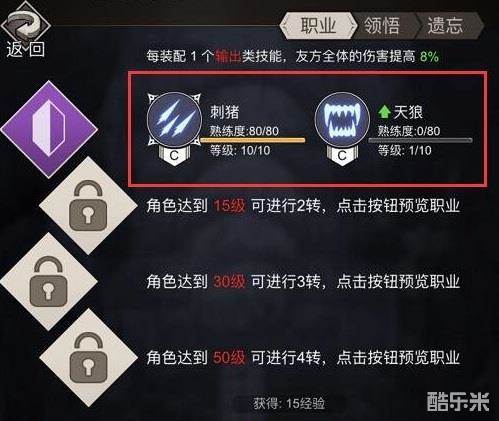Tap the 刺猪 claw skill icon
This screenshot has width=499, height=421.
point(174,120)
